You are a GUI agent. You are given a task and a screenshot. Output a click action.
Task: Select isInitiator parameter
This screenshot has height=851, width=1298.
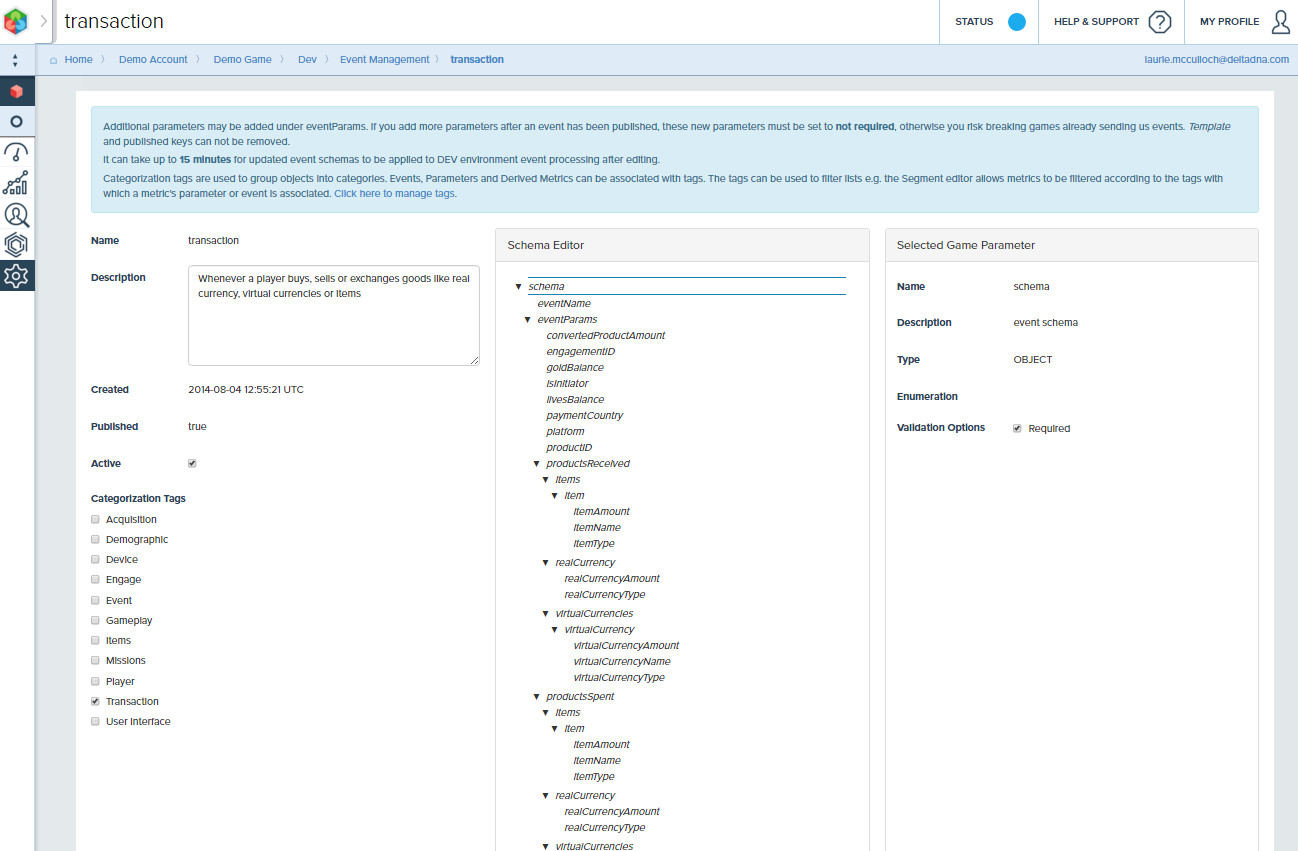(567, 384)
